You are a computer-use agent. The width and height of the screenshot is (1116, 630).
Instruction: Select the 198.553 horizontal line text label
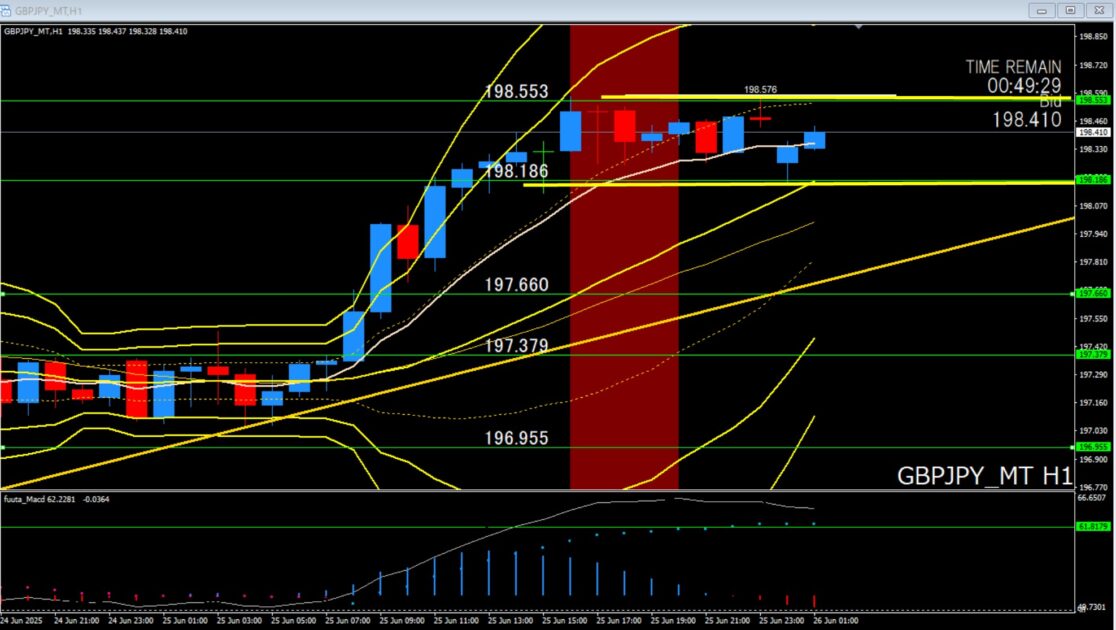(516, 91)
